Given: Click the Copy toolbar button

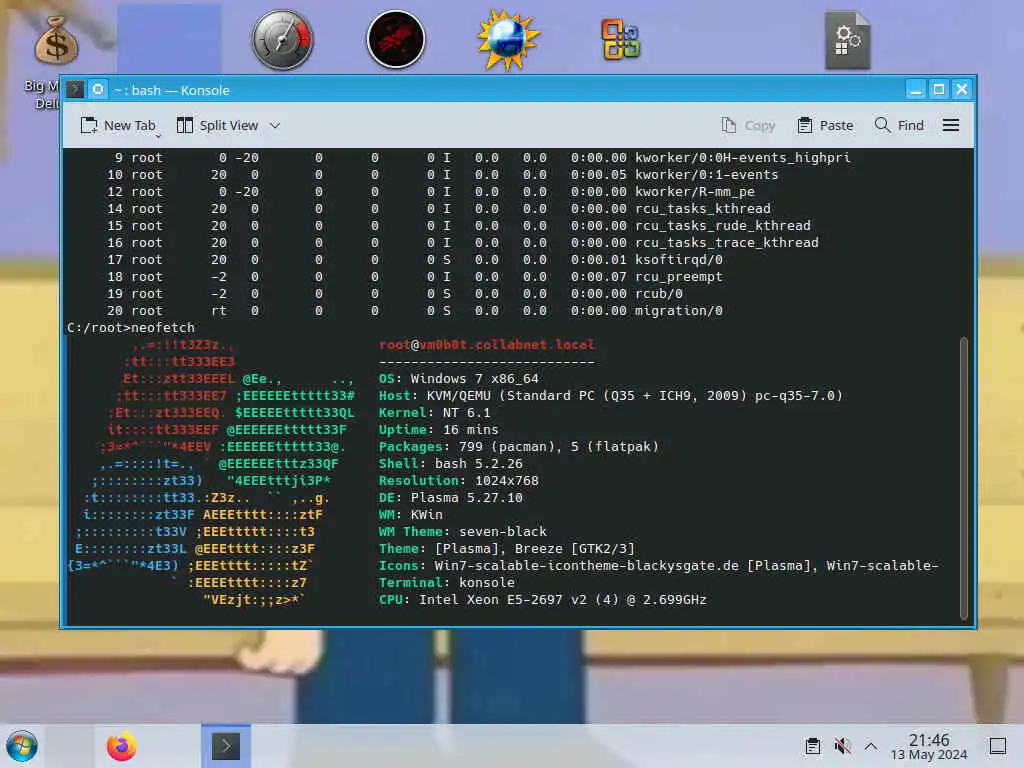Looking at the screenshot, I should click(x=748, y=125).
